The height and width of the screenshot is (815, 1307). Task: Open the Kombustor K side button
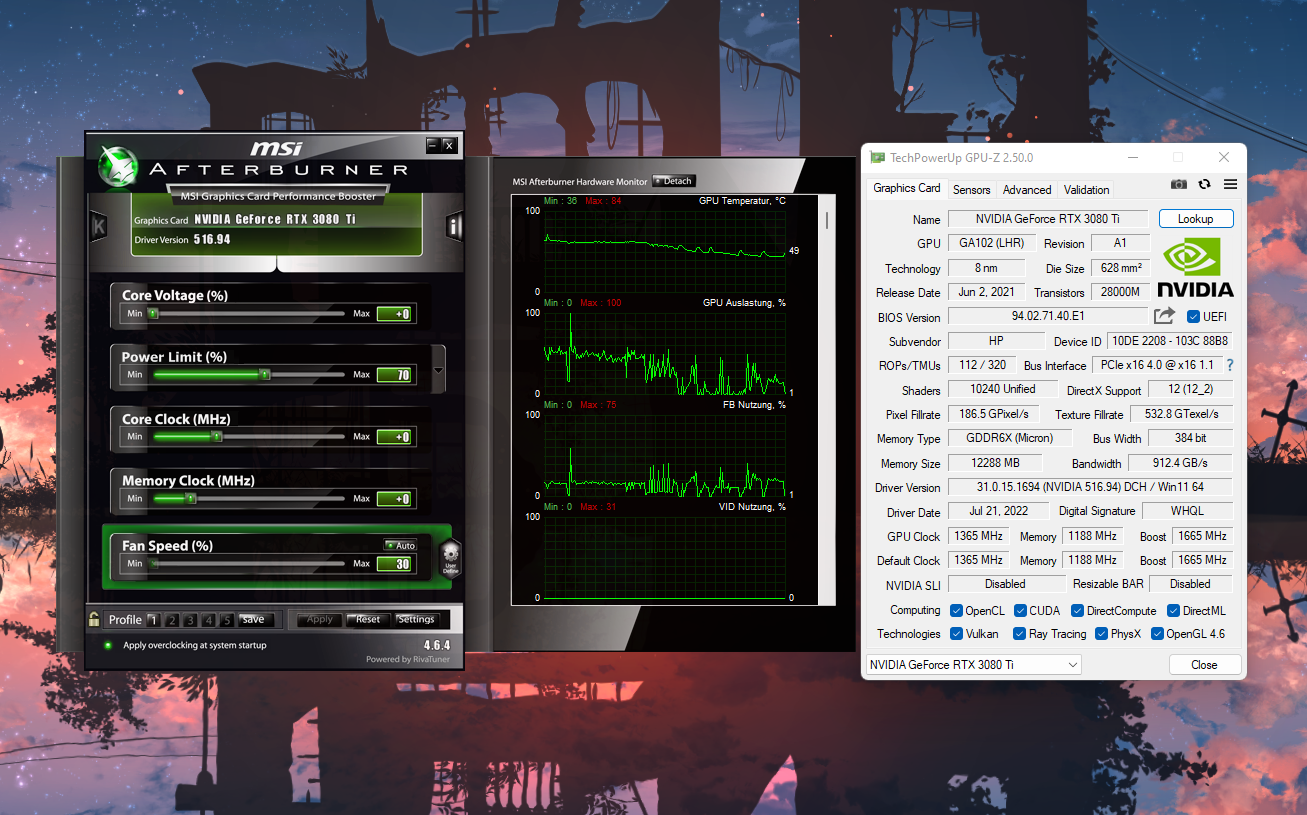(x=98, y=227)
